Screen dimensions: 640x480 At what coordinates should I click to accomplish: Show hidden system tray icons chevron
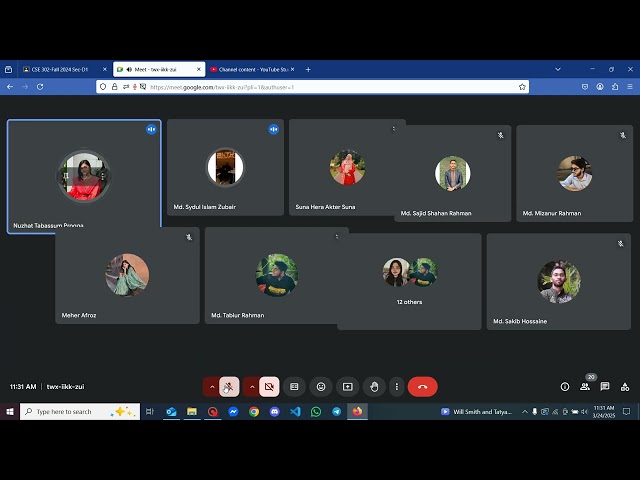pyautogui.click(x=524, y=411)
